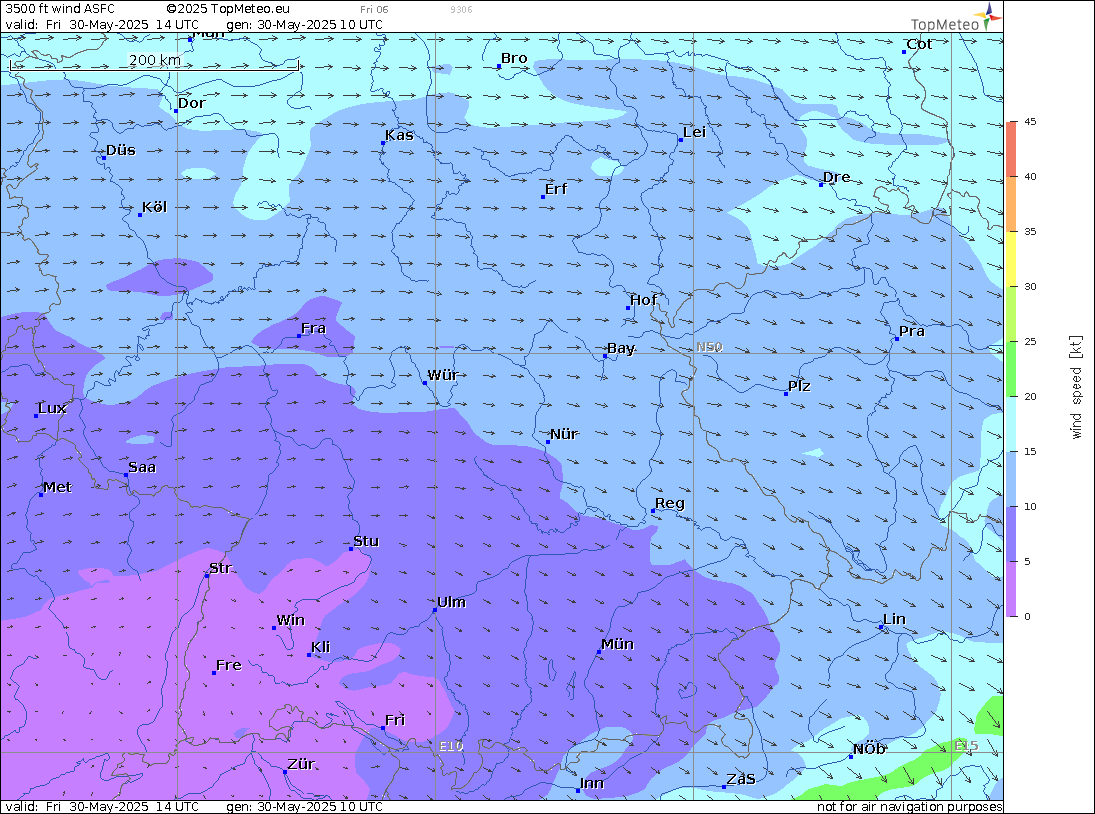Click the red 40–45 kt legend segment
The width and height of the screenshot is (1095, 814).
click(x=1012, y=149)
